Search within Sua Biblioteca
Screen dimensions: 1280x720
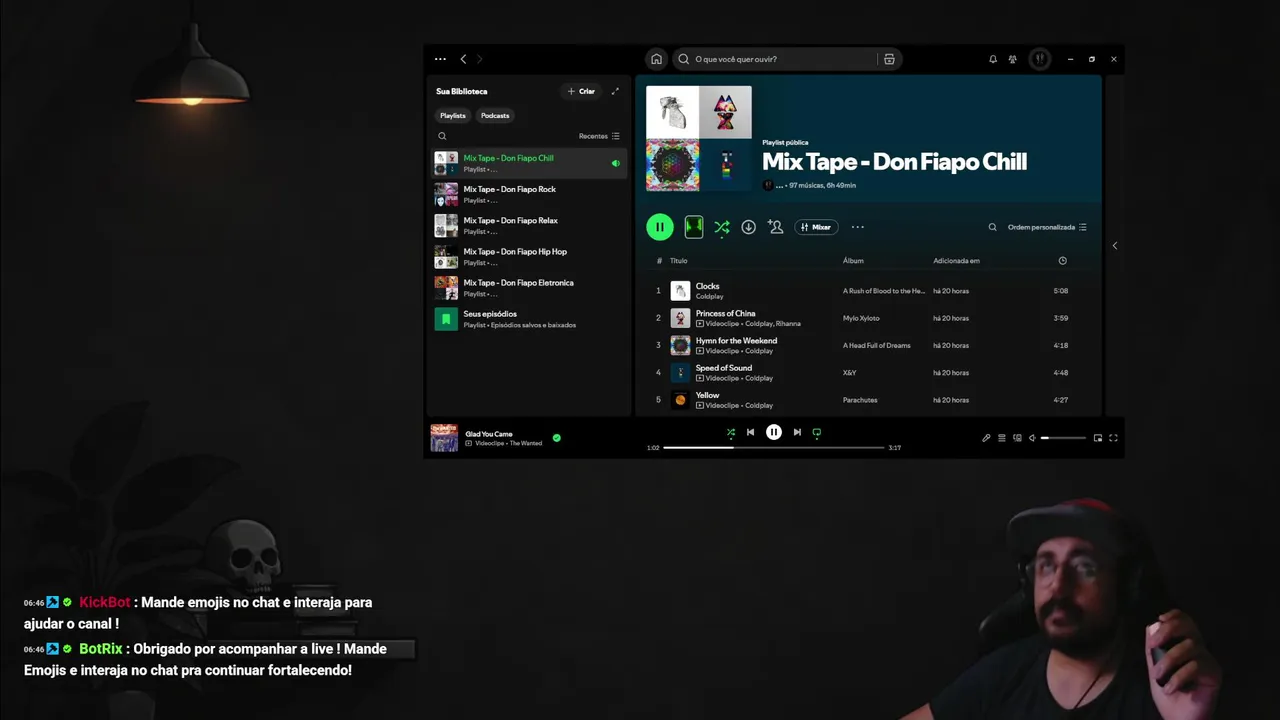(442, 136)
